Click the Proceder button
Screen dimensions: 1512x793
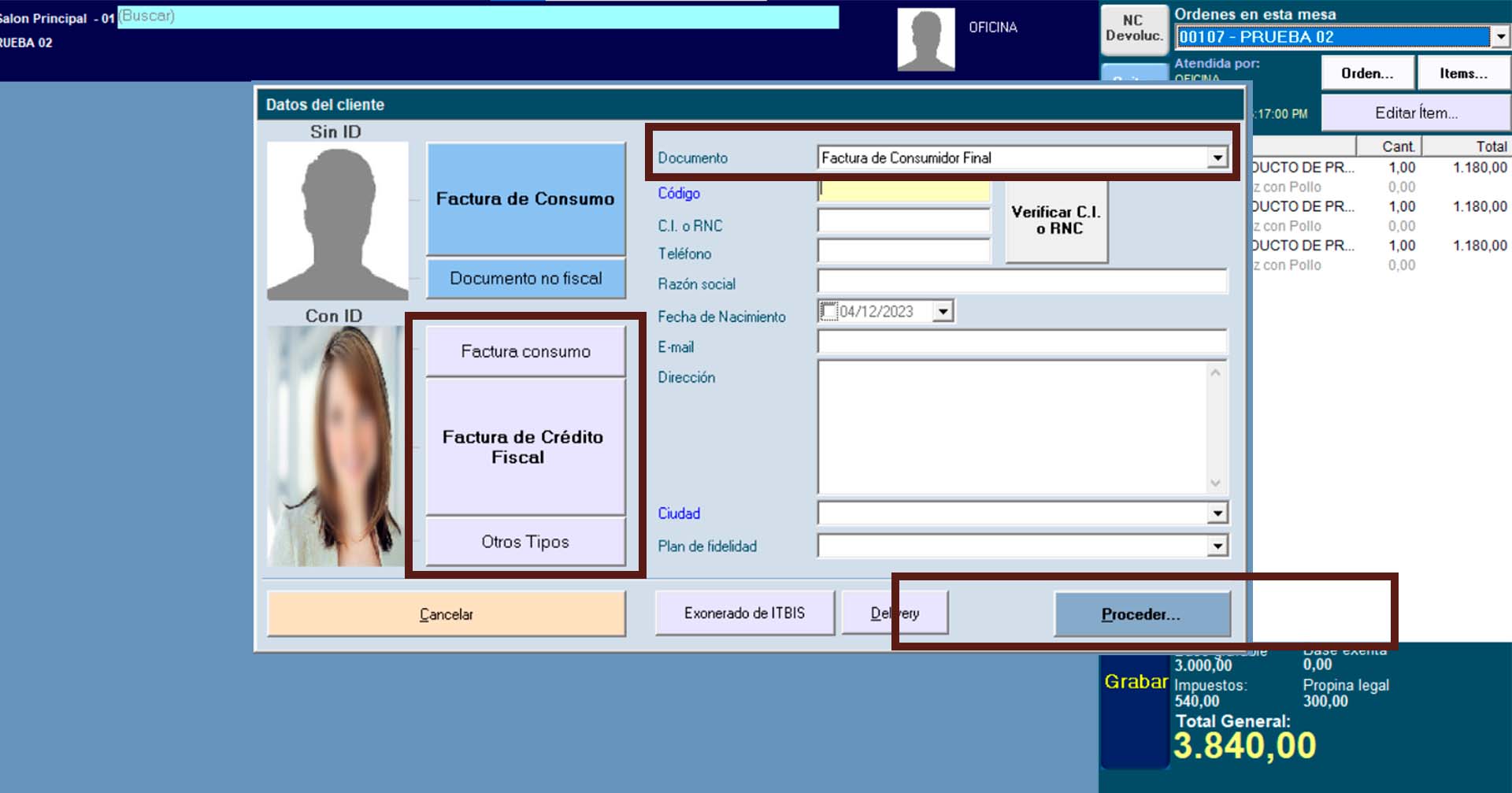(1141, 614)
